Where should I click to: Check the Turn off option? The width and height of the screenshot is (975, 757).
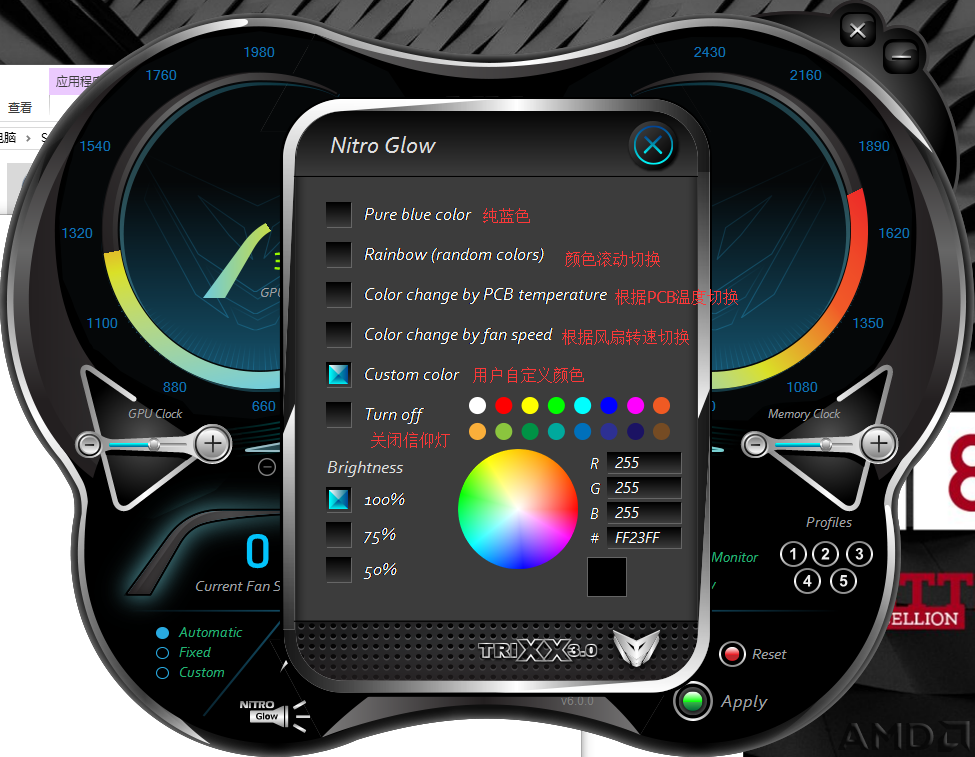pos(339,414)
